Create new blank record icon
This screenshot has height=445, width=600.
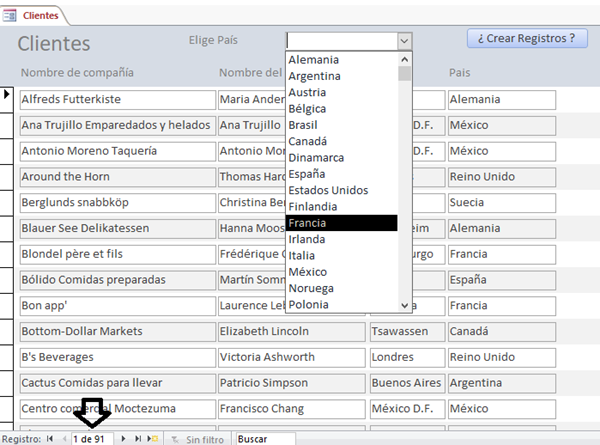[x=153, y=439]
